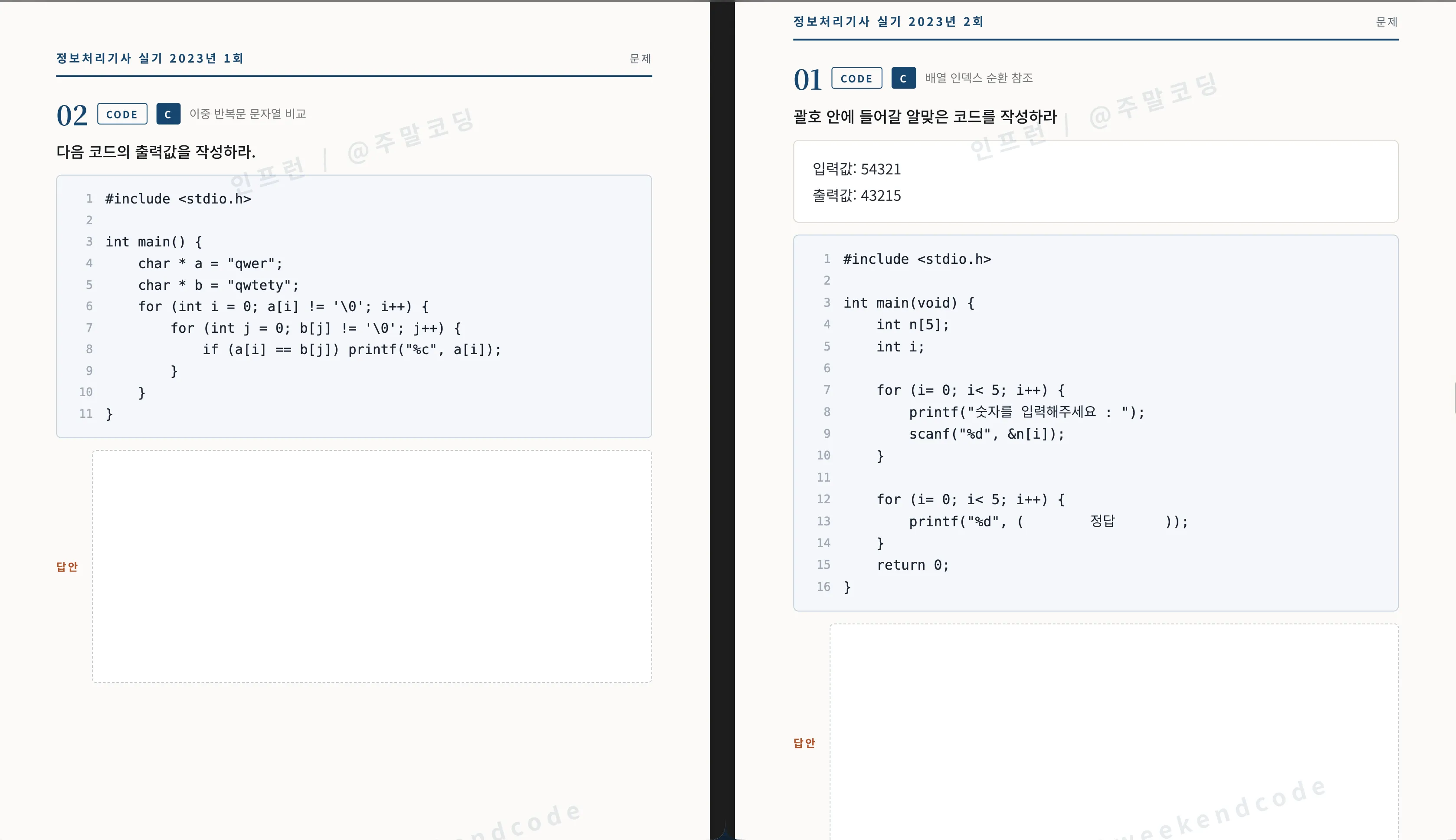The width and height of the screenshot is (1456, 840).
Task: Click '#include <stdio.h>' in the right code
Action: [917, 259]
